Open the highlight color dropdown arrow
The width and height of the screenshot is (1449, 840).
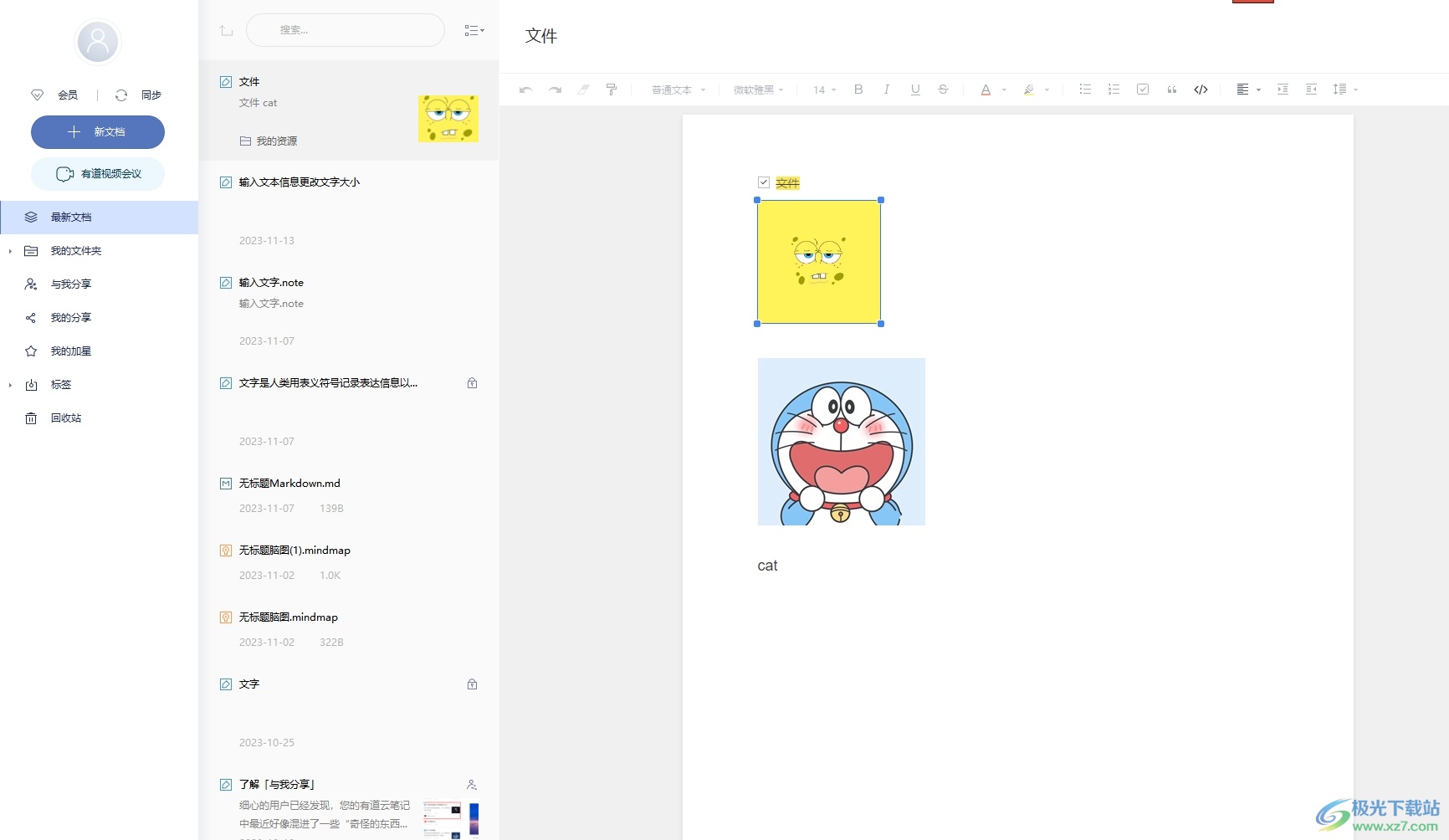[x=1047, y=90]
